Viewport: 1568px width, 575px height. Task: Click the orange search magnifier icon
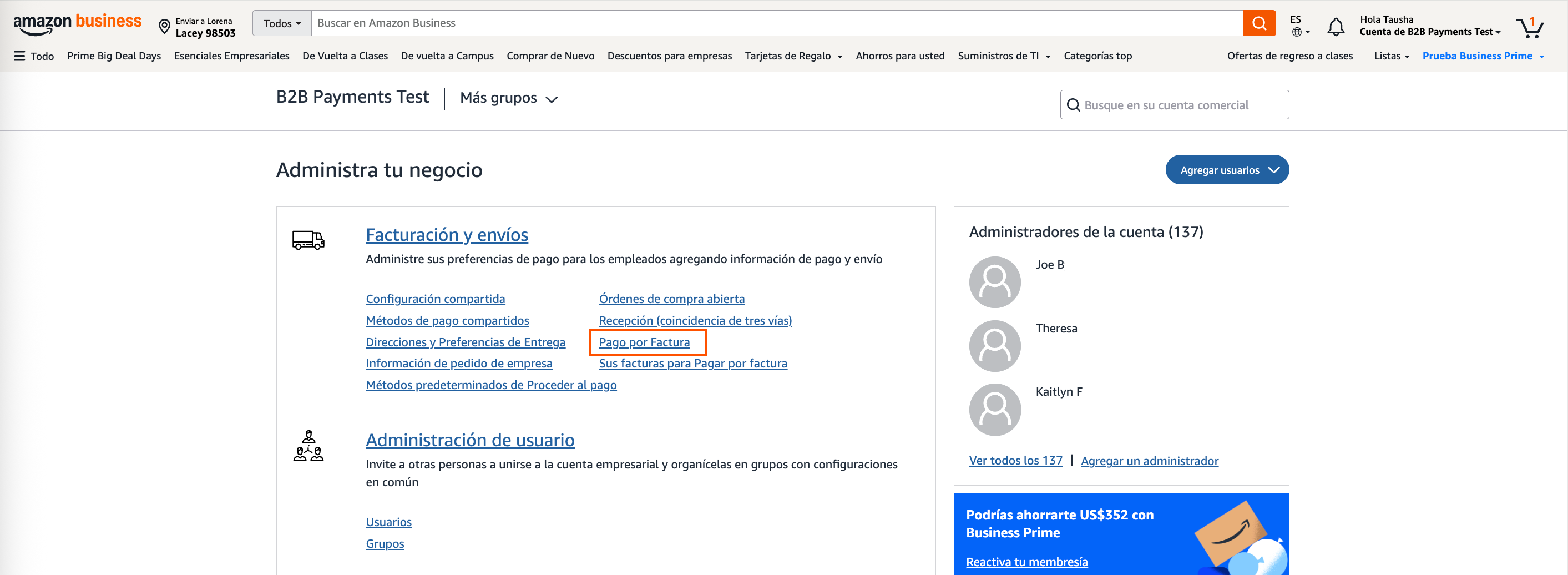coord(1260,23)
